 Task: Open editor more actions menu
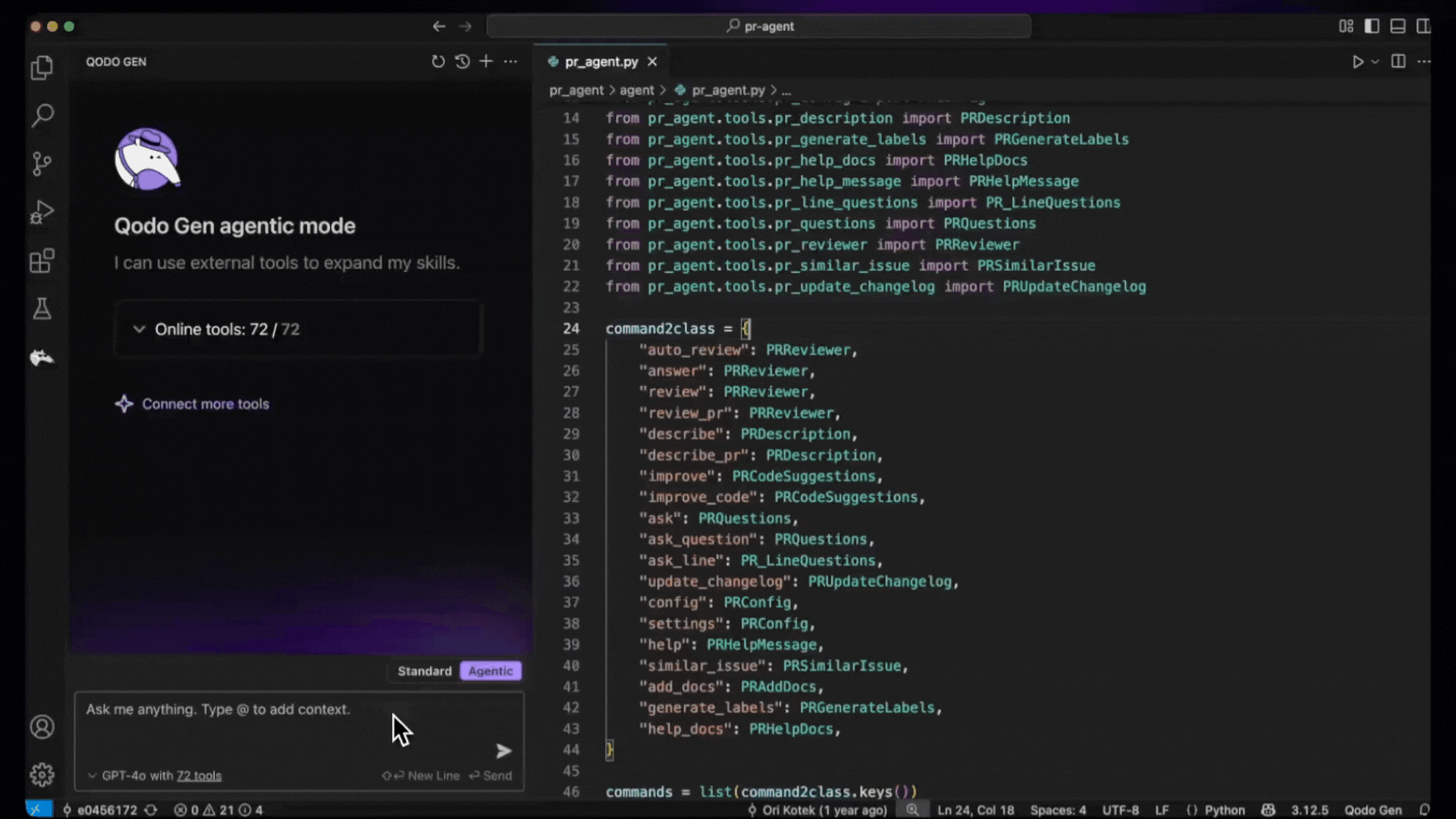pos(1424,61)
